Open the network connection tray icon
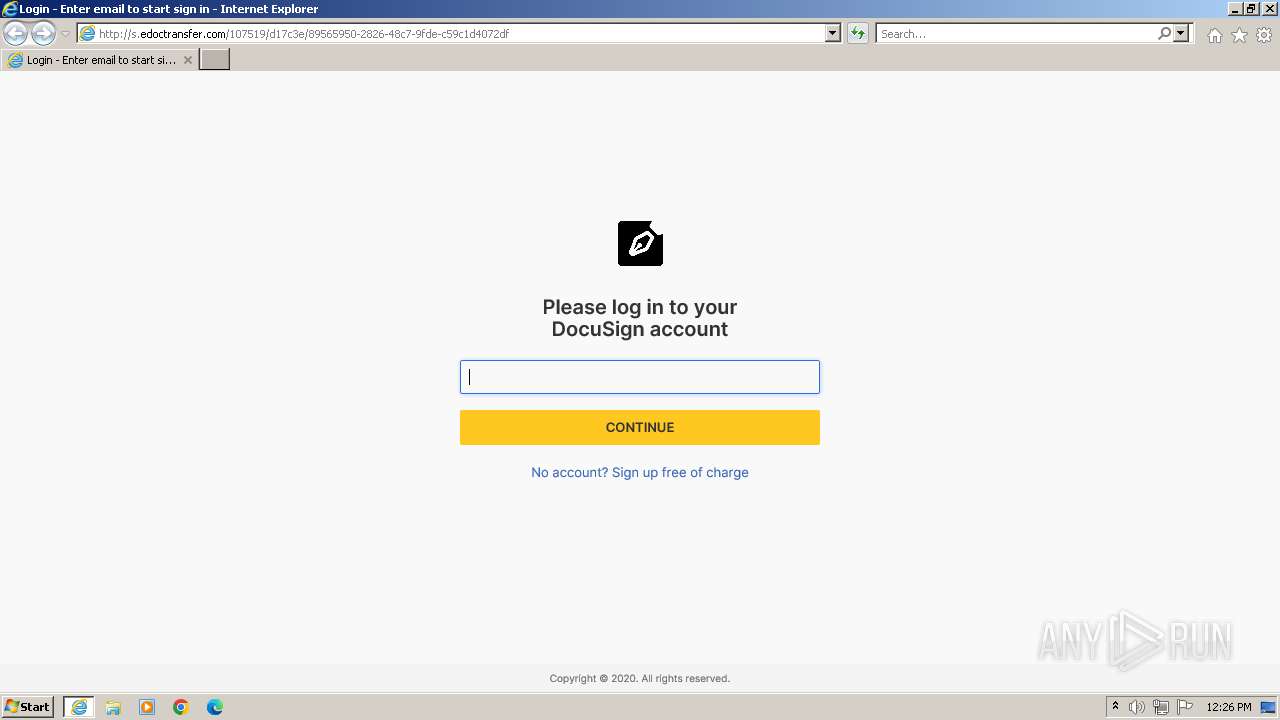1280x720 pixels. [1161, 707]
